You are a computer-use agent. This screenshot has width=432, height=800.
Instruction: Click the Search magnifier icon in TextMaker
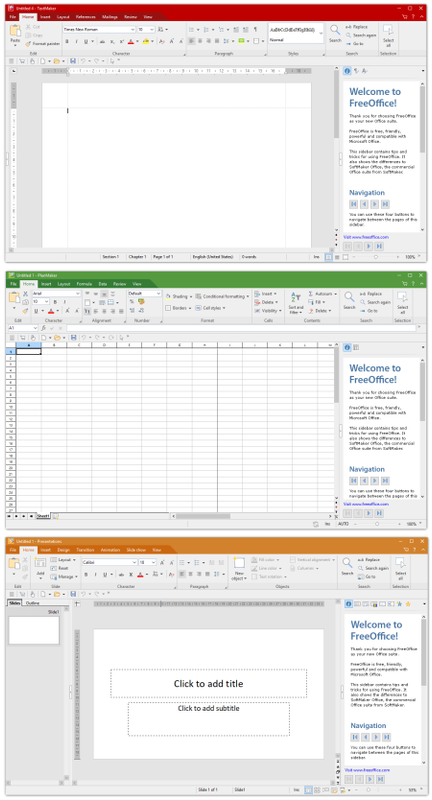click(x=335, y=30)
